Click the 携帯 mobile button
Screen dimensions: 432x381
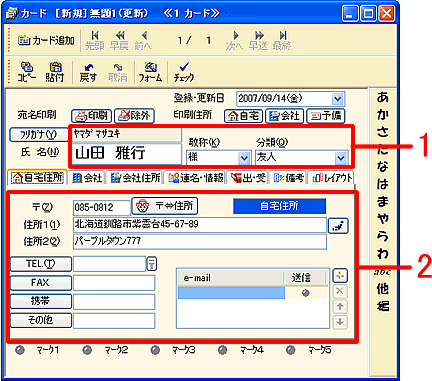pyautogui.click(x=41, y=301)
